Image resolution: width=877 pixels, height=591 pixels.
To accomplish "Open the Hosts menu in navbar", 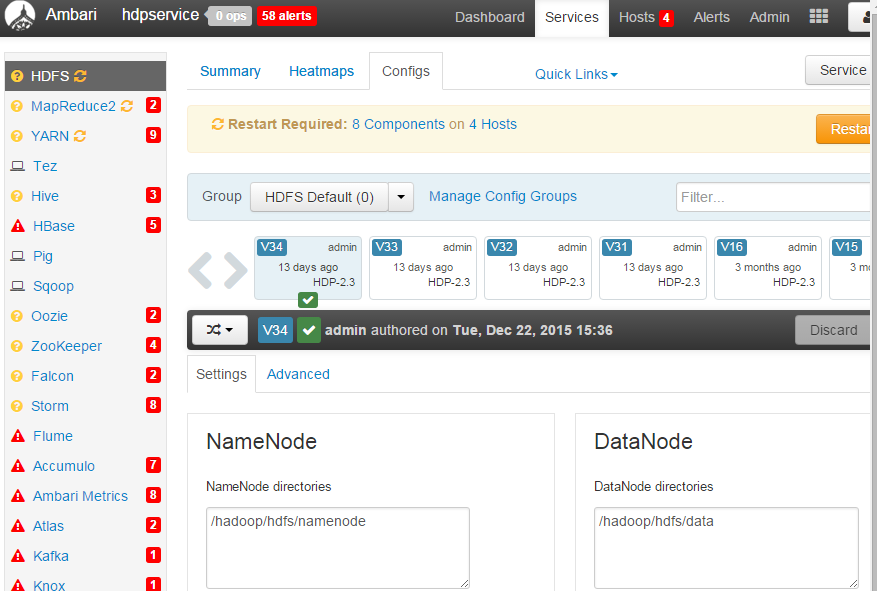I will [x=645, y=17].
